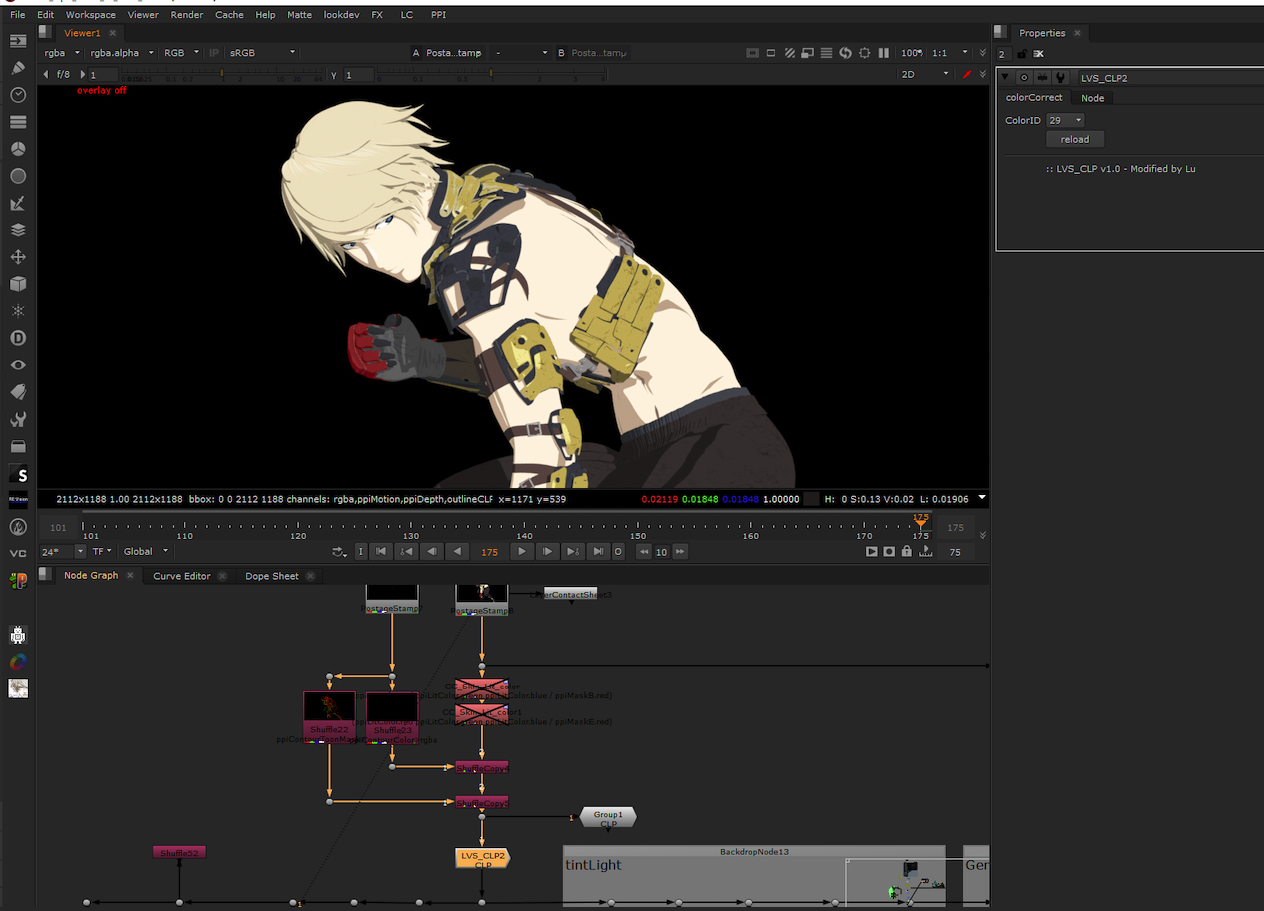This screenshot has height=911, width=1264.
Task: Open the Image nodes toolbar menu
Action: click(x=18, y=41)
